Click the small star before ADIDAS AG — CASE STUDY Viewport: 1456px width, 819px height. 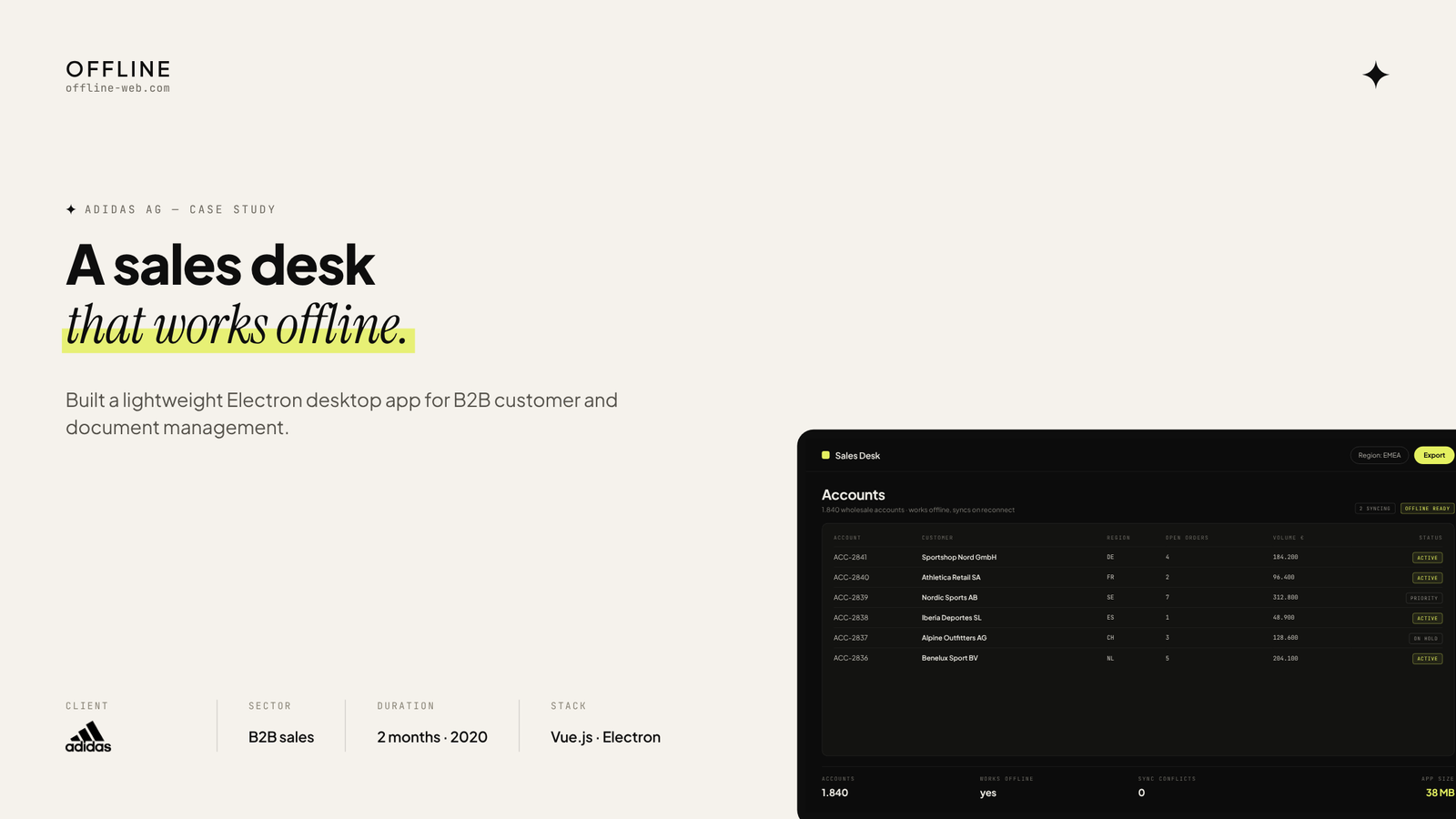pos(71,209)
